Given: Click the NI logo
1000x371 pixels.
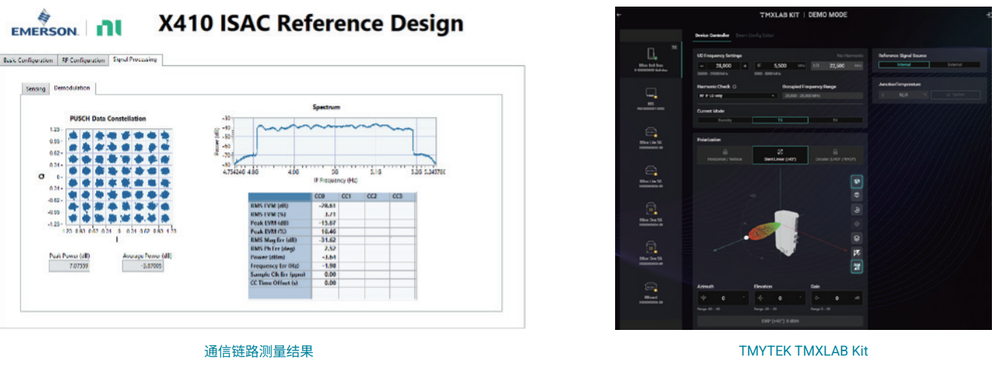Looking at the screenshot, I should click(109, 28).
